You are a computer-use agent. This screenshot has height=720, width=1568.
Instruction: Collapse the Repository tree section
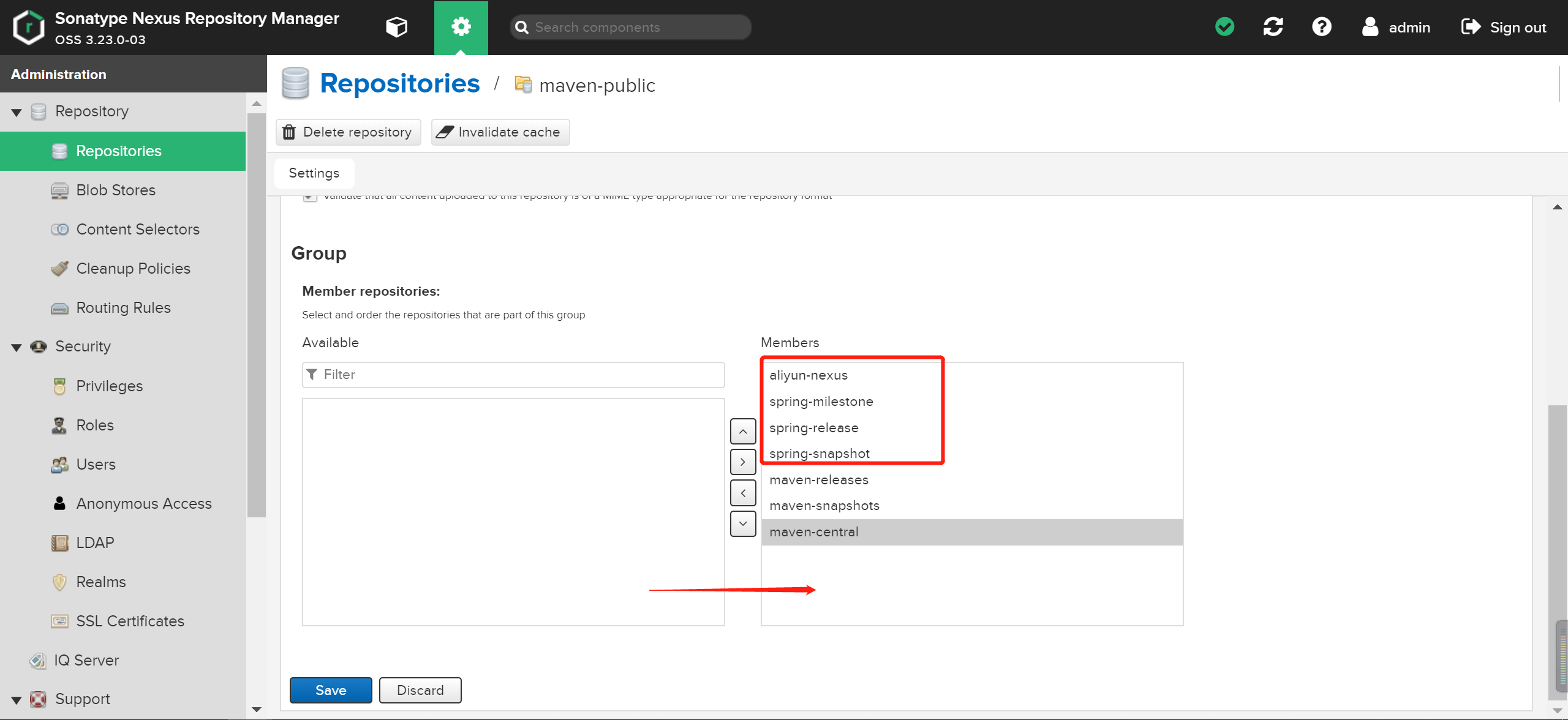pyautogui.click(x=17, y=112)
